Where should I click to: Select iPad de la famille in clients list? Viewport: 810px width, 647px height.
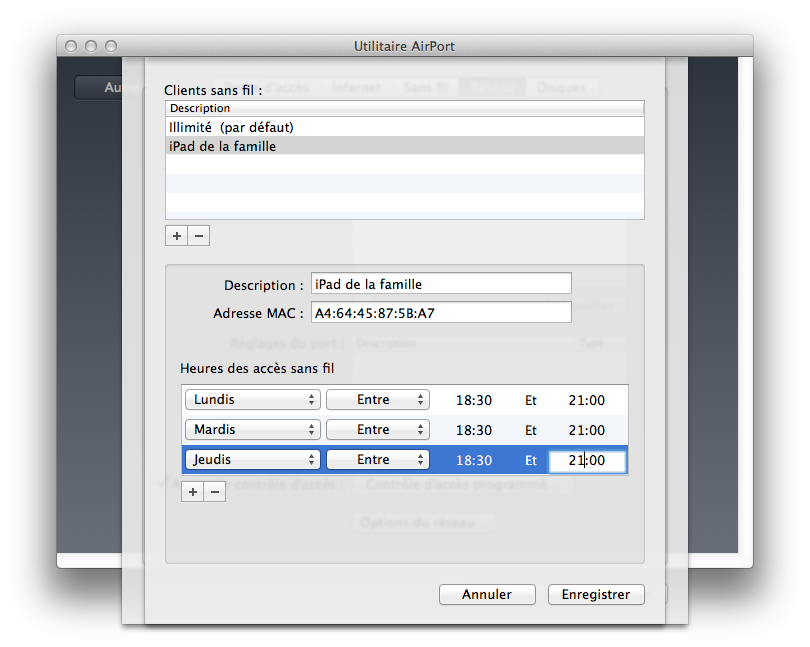(x=223, y=146)
